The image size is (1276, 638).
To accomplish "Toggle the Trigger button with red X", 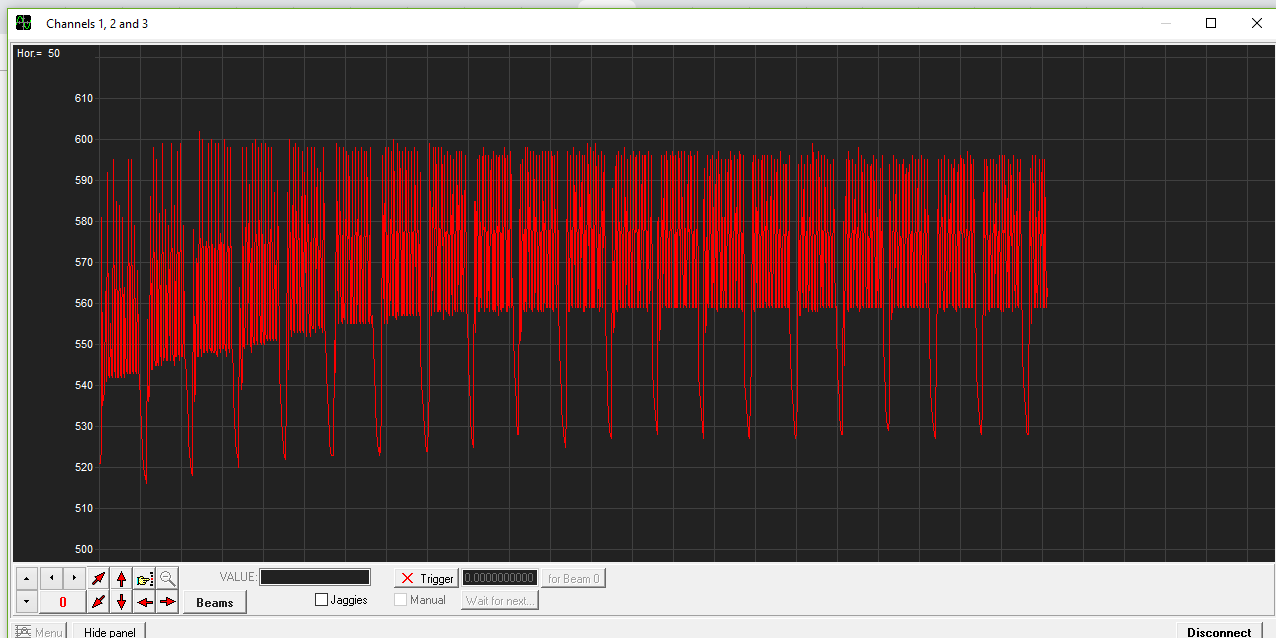I will coord(427,578).
